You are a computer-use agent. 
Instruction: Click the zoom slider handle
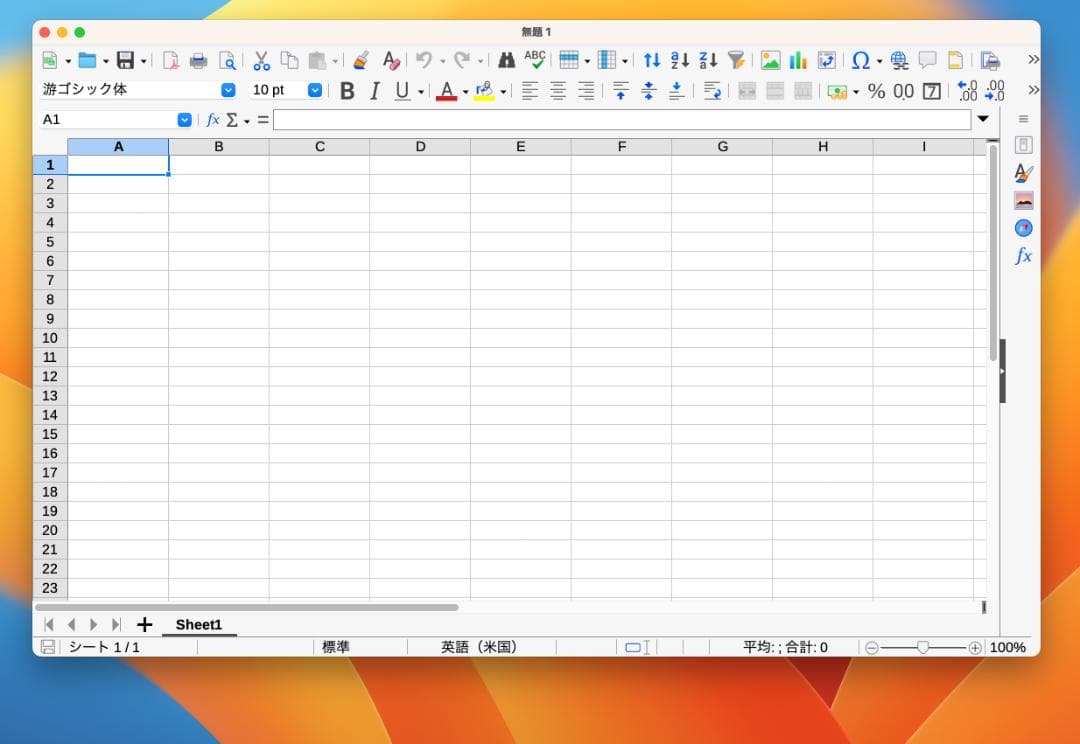(x=923, y=648)
